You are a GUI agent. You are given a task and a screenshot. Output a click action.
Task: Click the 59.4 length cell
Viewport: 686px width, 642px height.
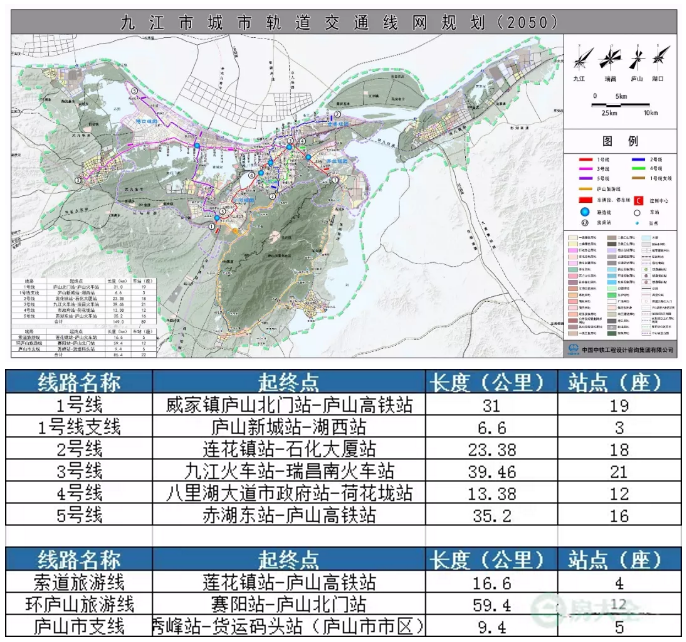click(x=487, y=604)
